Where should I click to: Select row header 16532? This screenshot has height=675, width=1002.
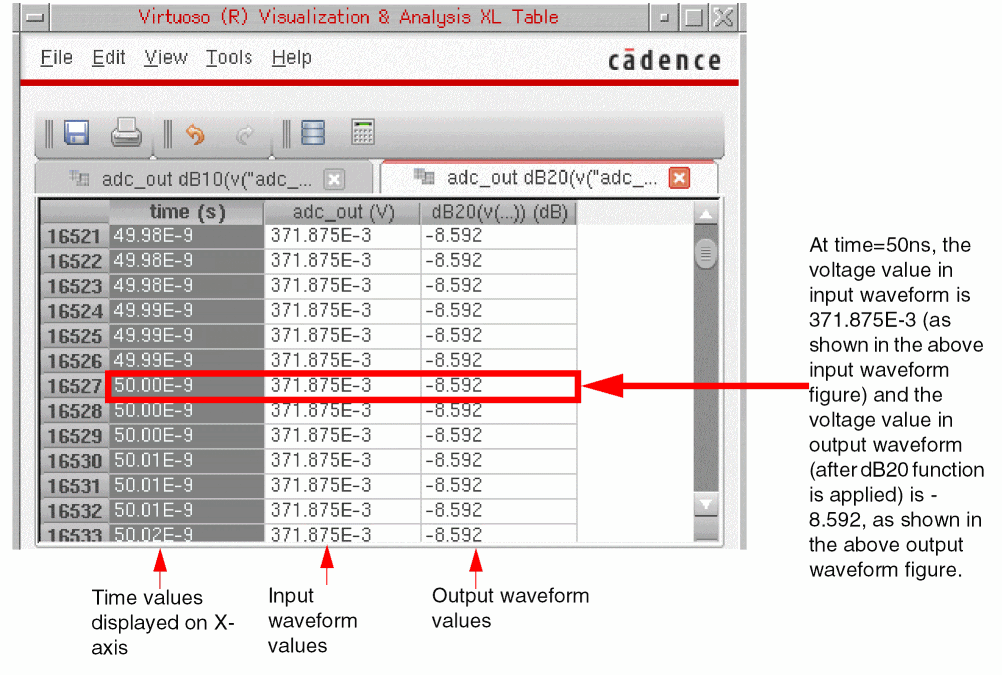click(x=74, y=511)
